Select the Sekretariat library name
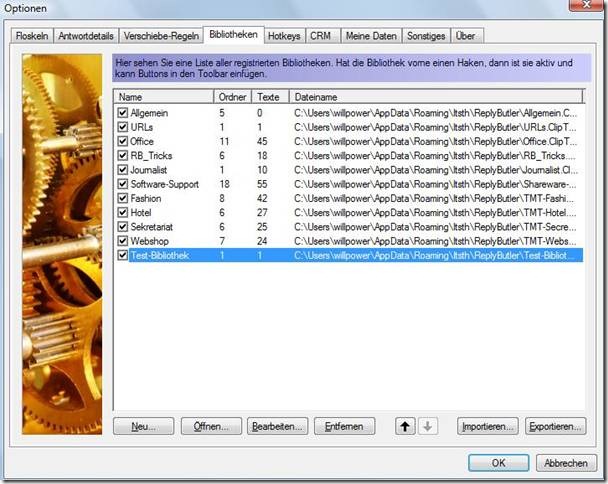This screenshot has height=484, width=608. (152, 226)
